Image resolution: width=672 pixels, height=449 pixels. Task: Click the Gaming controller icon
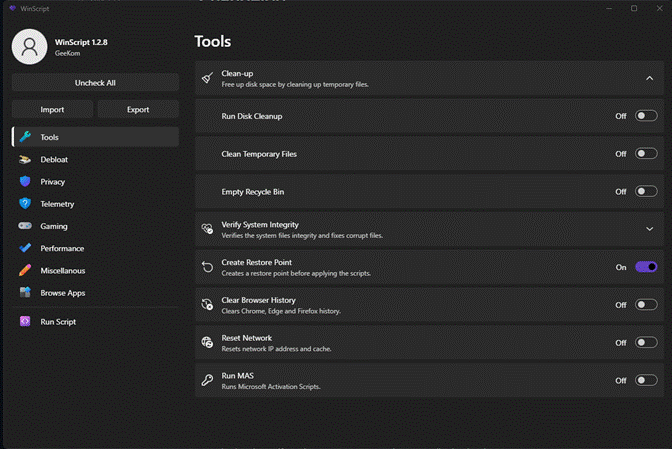(x=25, y=226)
